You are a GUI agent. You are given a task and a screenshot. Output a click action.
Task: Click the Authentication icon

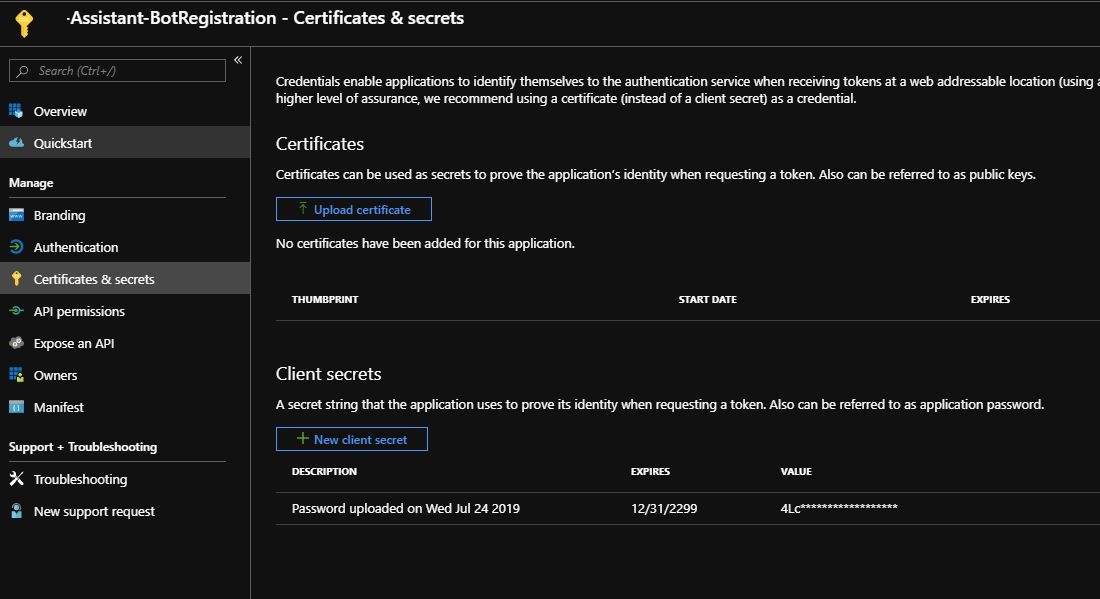click(16, 247)
